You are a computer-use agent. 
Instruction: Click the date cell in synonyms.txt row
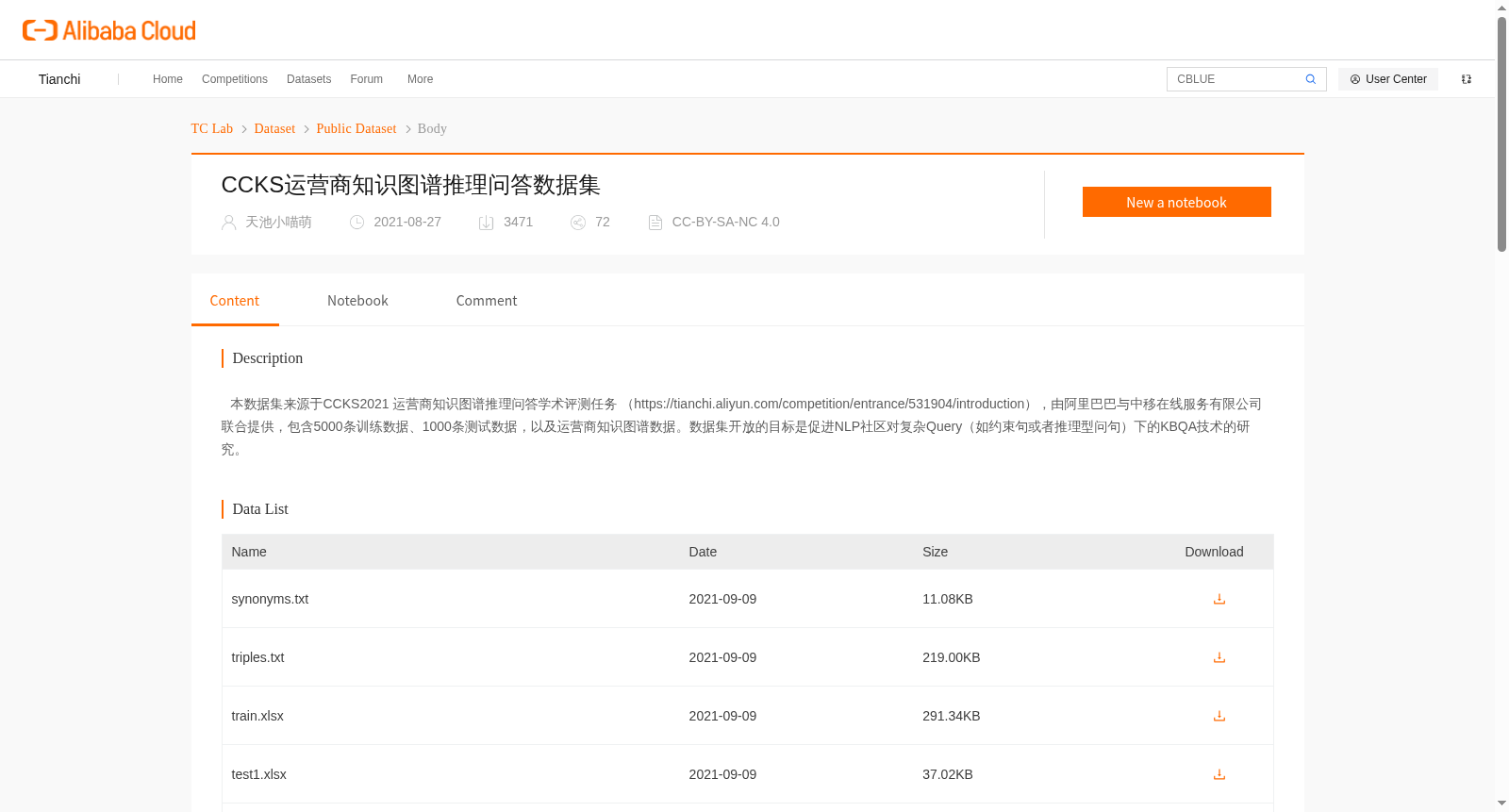pos(722,599)
